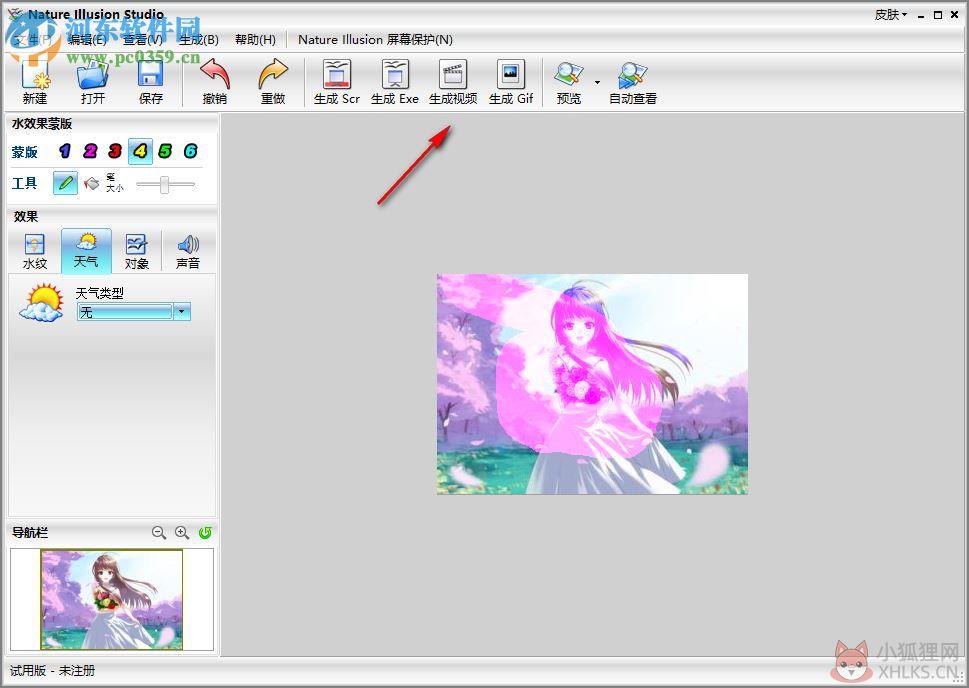Generate executable via 生成 Exe icon
969x688 pixels.
395,82
